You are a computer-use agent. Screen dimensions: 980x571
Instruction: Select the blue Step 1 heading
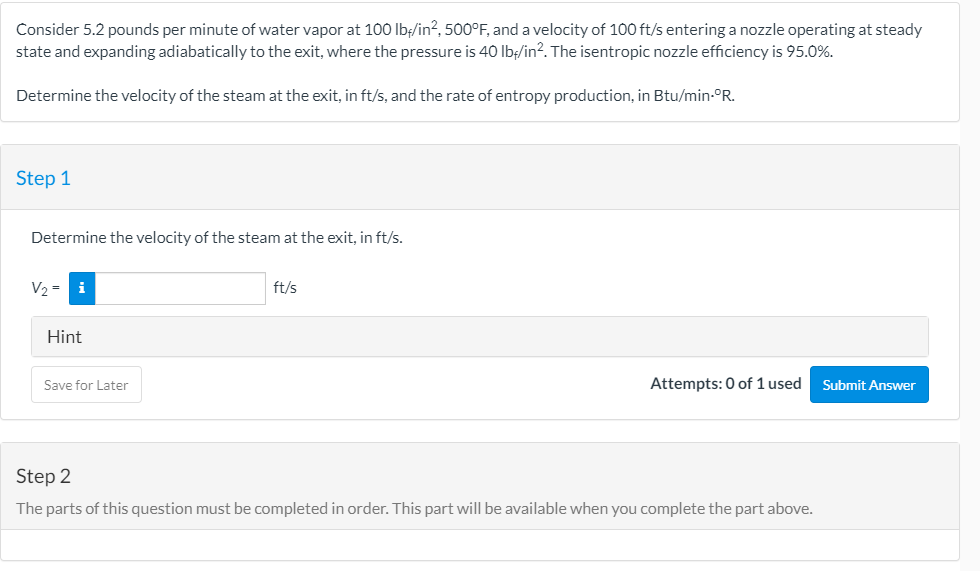44,178
